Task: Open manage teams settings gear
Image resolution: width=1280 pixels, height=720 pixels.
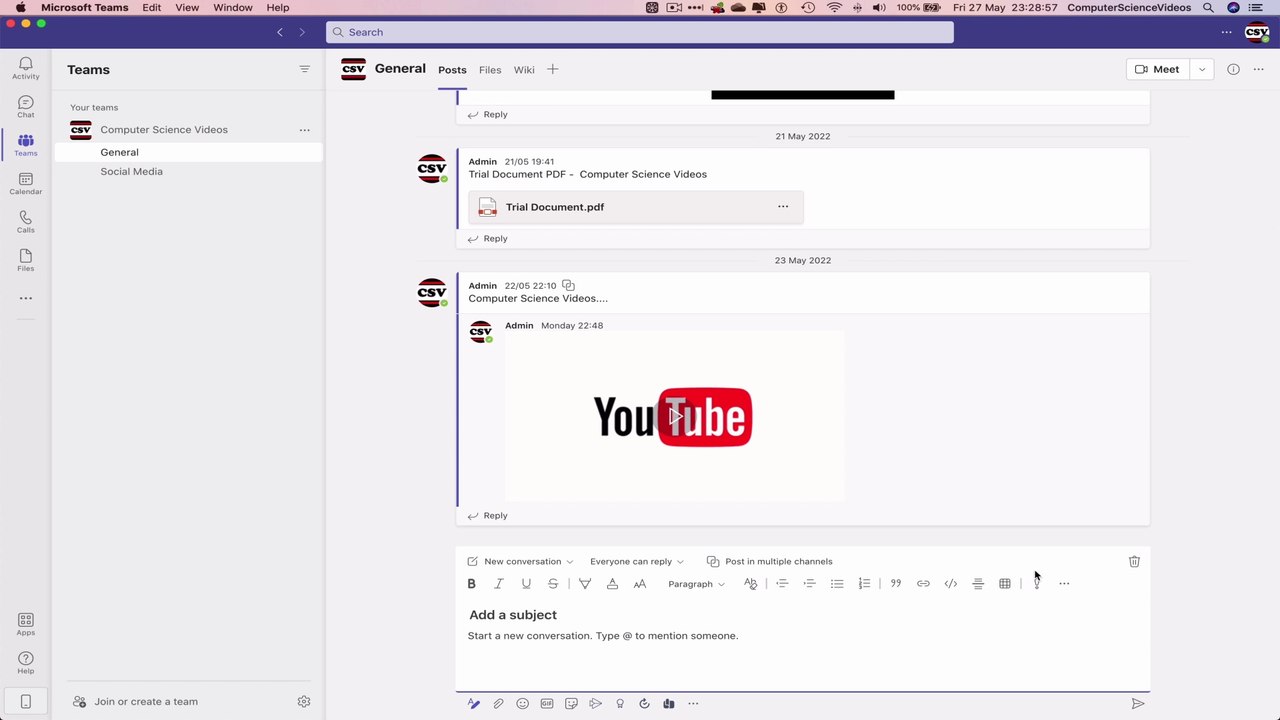Action: click(304, 702)
